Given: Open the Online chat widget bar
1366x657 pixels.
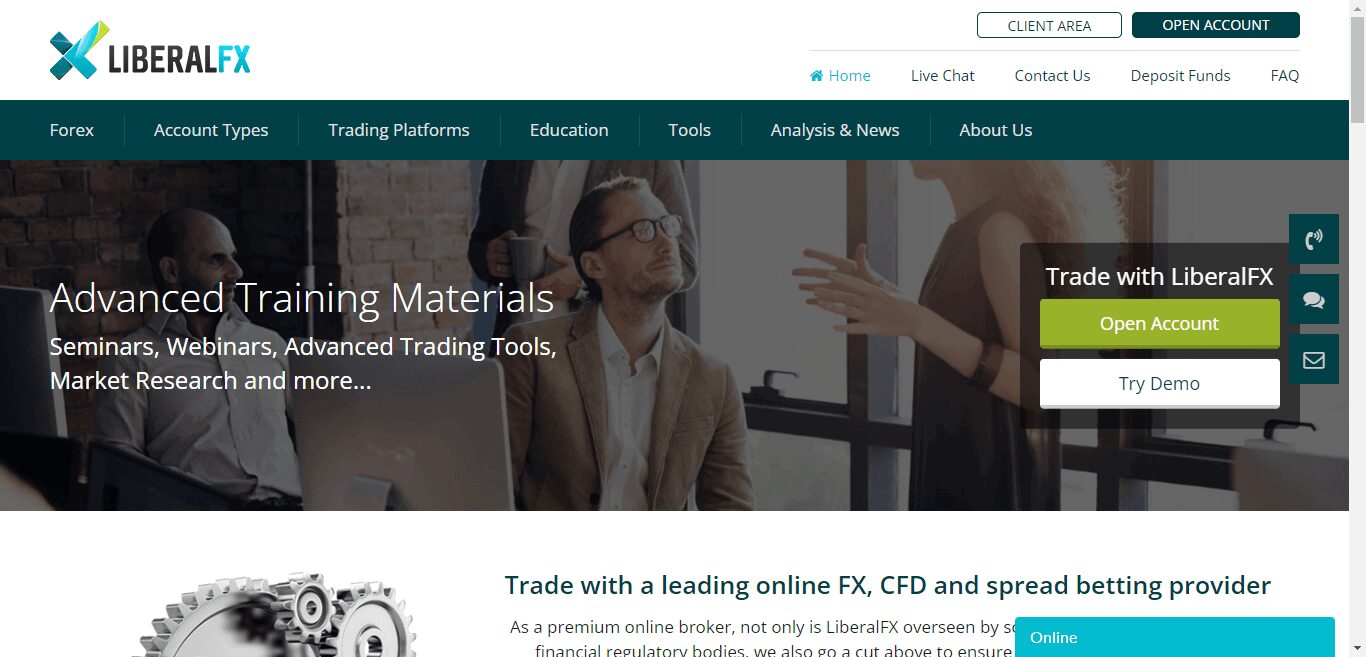Looking at the screenshot, I should pyautogui.click(x=1175, y=637).
